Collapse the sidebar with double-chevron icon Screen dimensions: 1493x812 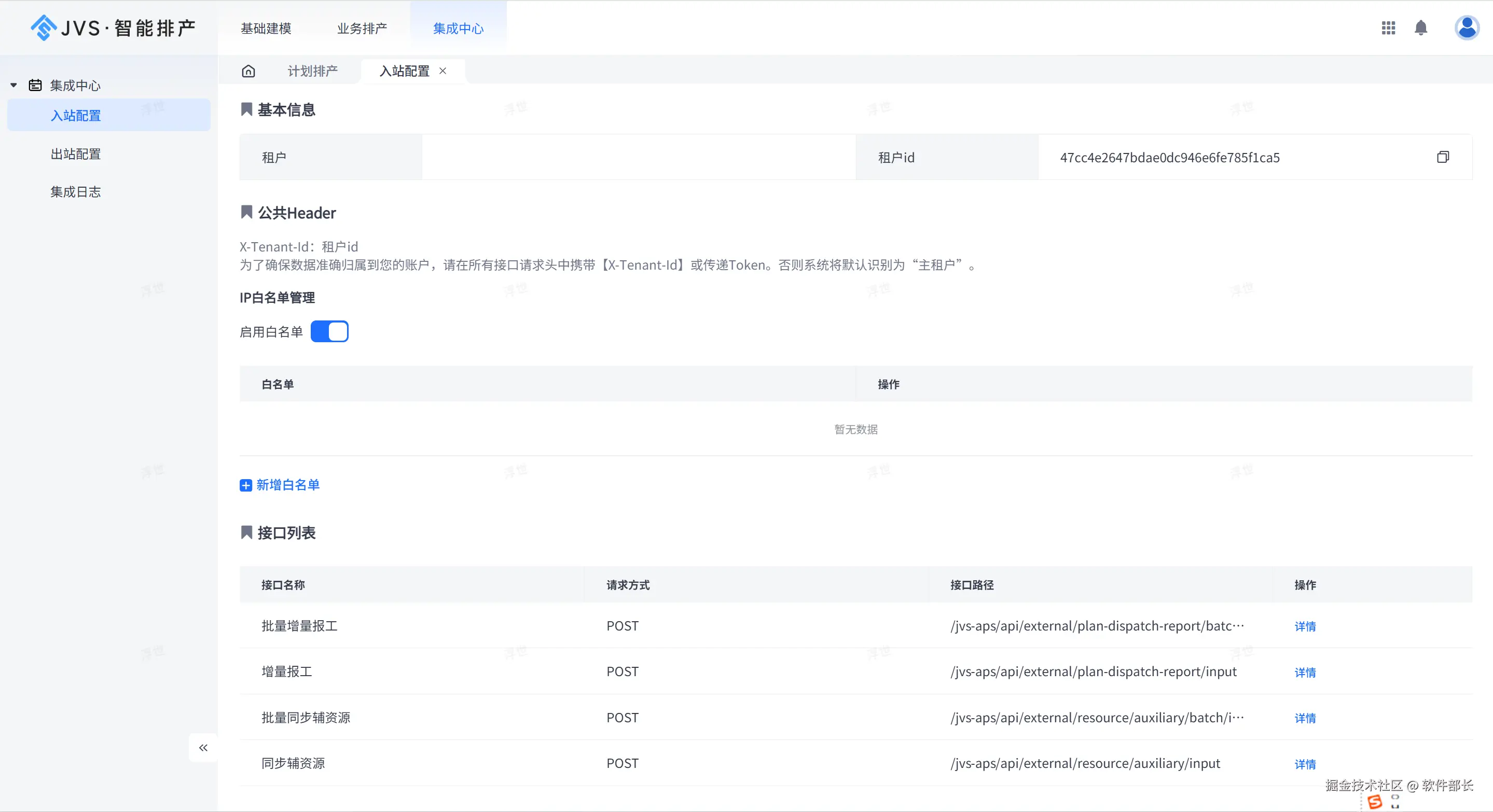pyautogui.click(x=203, y=748)
